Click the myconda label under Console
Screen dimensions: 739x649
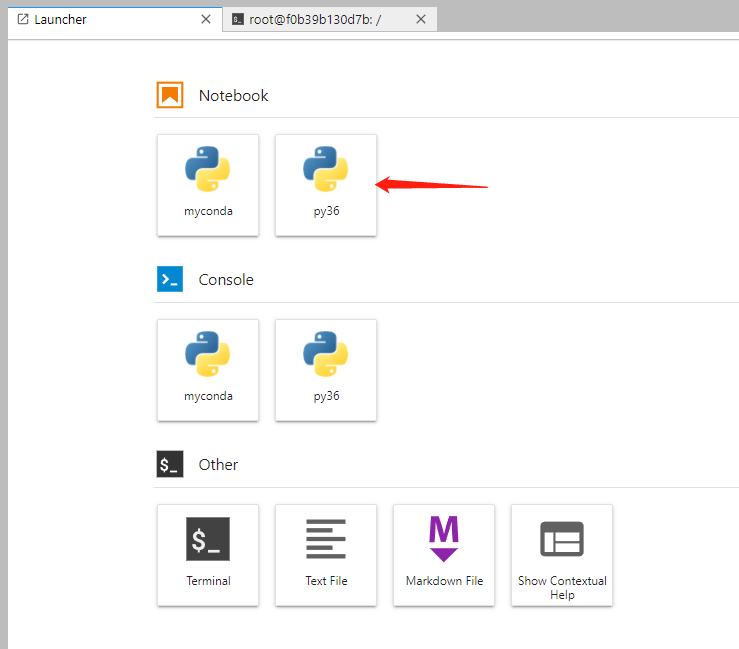click(x=208, y=396)
